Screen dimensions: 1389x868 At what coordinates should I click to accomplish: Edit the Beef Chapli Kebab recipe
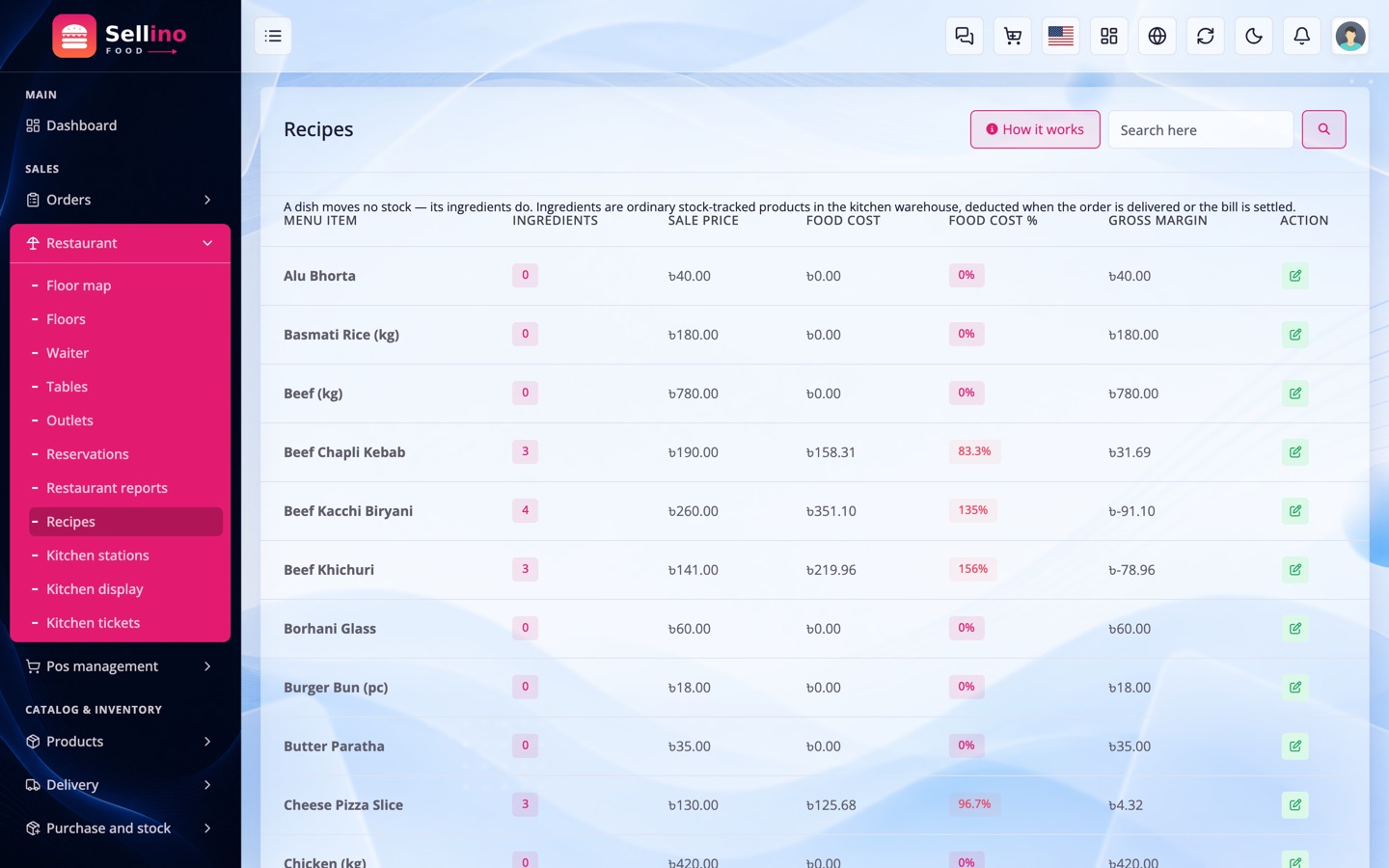pyautogui.click(x=1295, y=452)
